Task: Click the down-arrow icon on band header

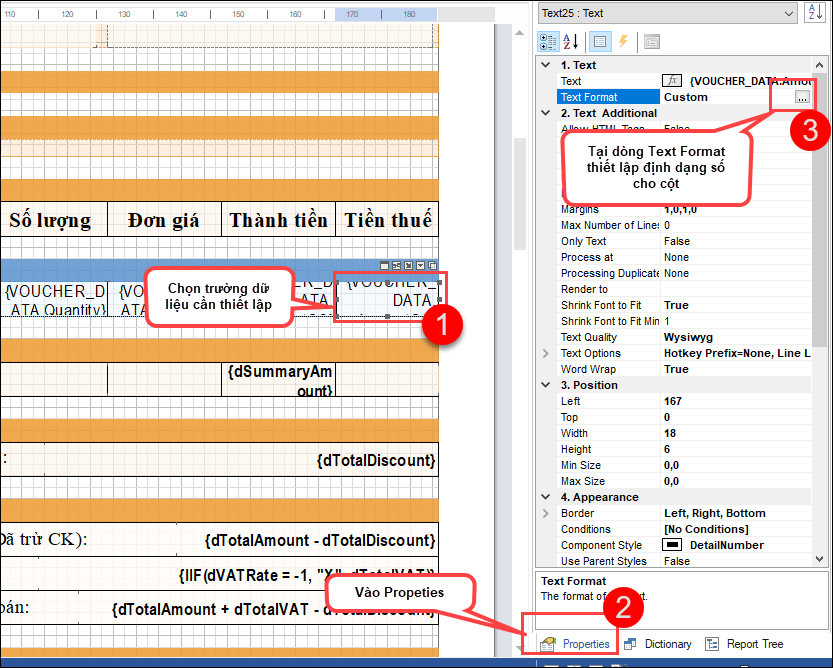Action: (420, 265)
